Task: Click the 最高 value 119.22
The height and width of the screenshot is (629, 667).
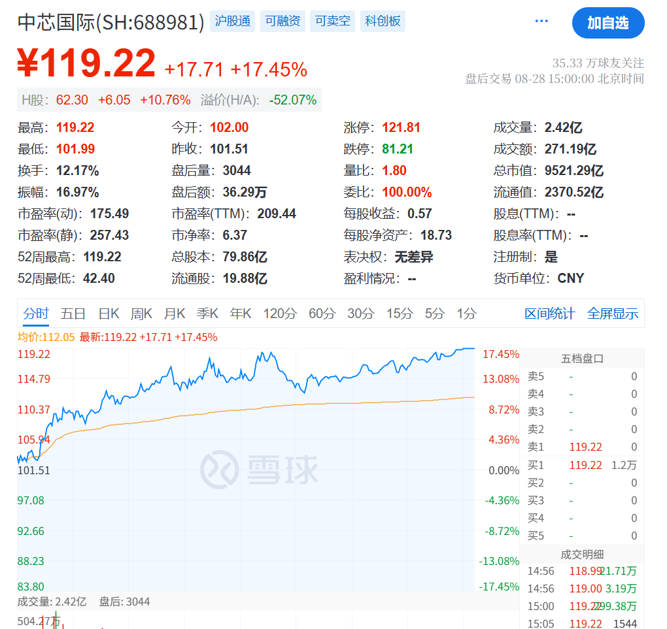Action: coord(75,128)
